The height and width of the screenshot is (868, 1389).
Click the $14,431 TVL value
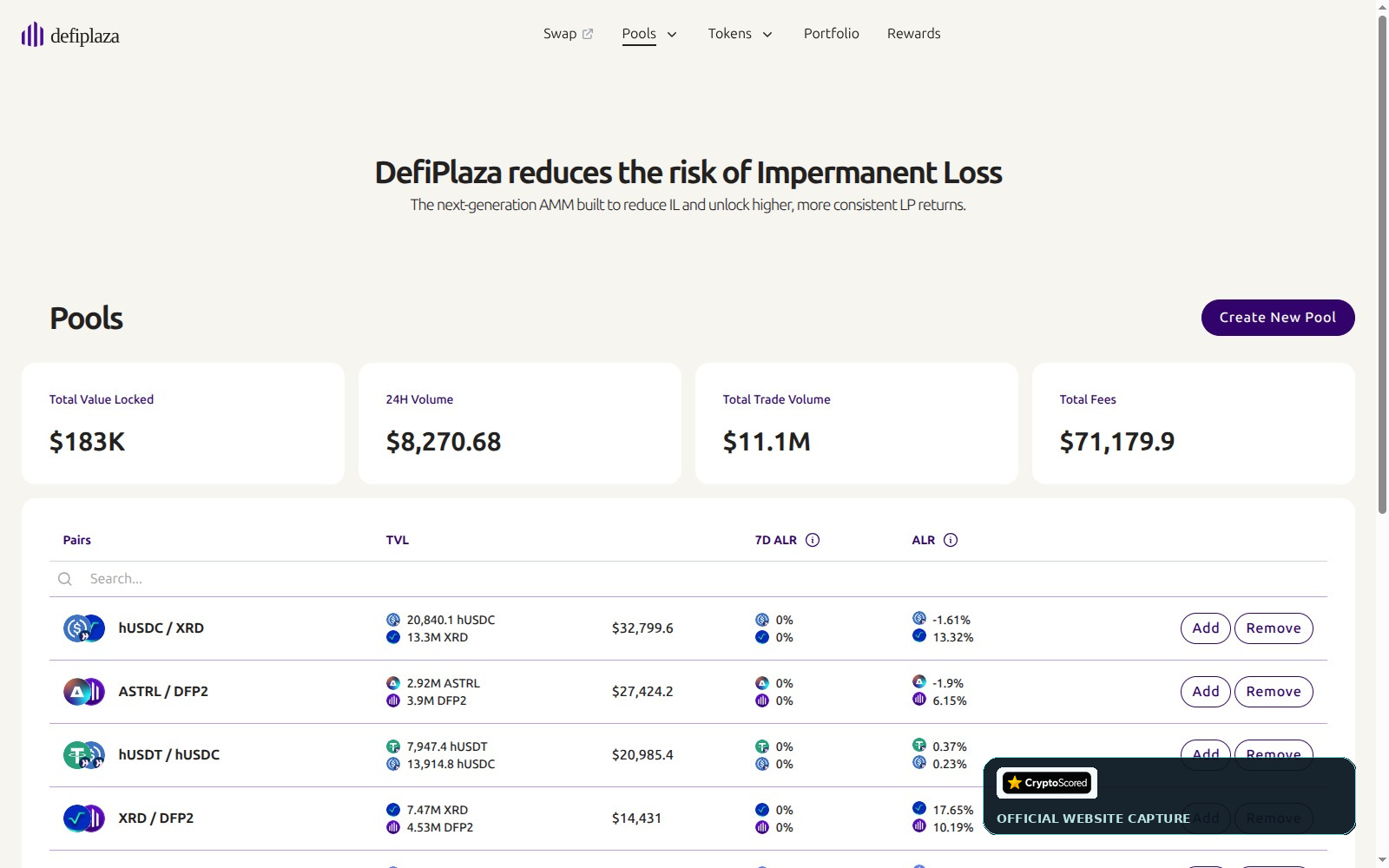pos(636,819)
